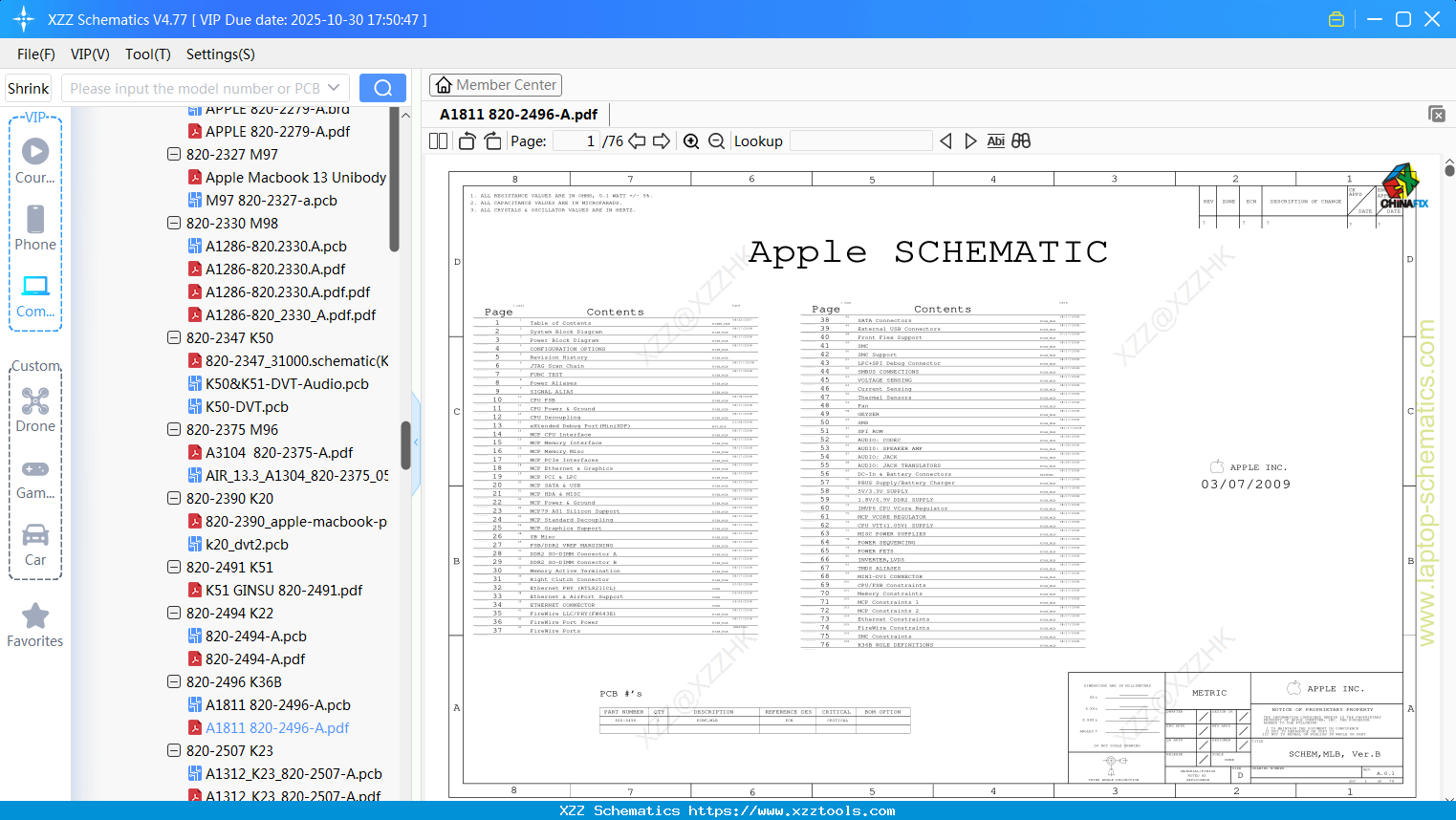Open Member Center
1456x820 pixels.
(495, 85)
